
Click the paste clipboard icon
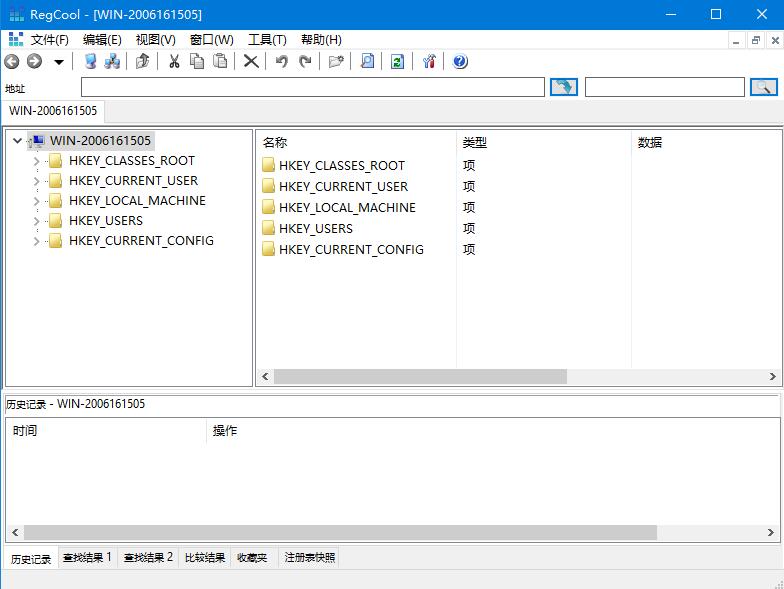[x=220, y=62]
